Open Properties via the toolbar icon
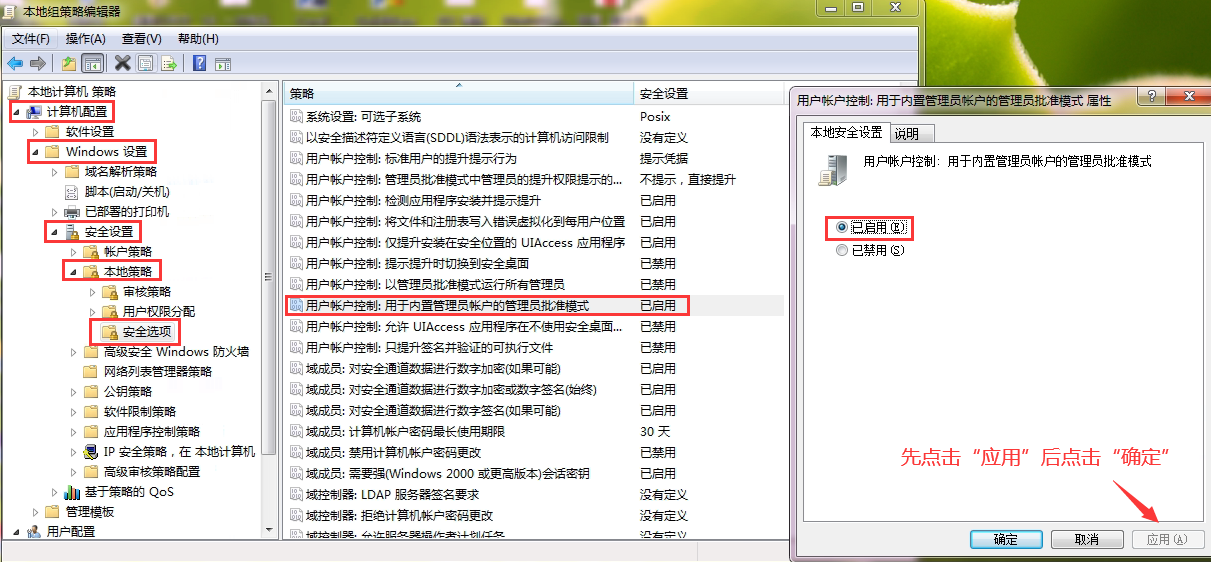 146,64
